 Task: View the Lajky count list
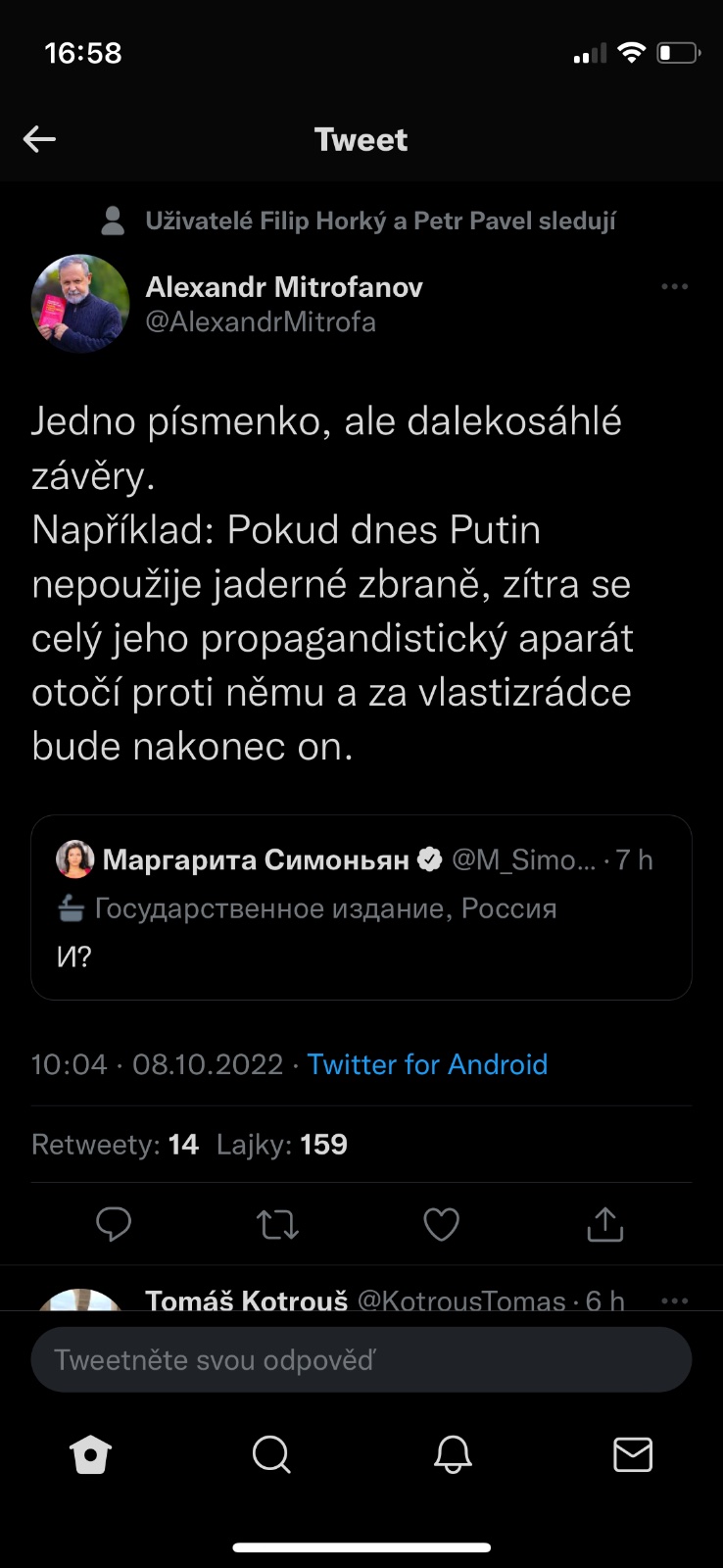point(282,1145)
